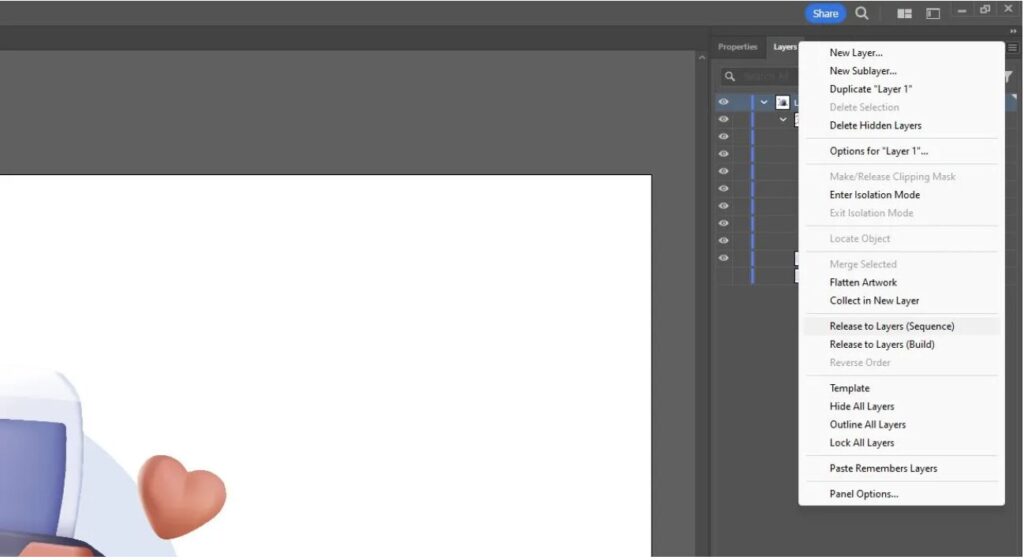Image resolution: width=1024 pixels, height=560 pixels.
Task: Select Outline All Layers
Action: (867, 425)
